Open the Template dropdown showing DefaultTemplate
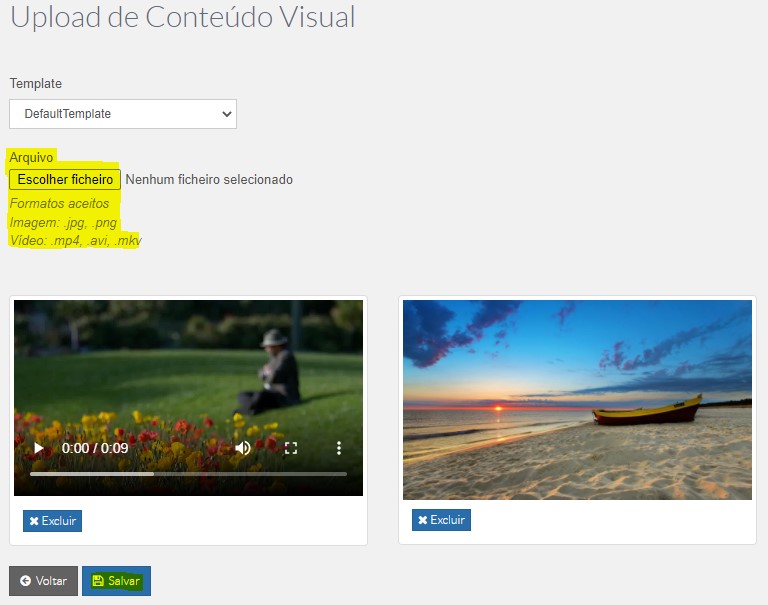 (123, 114)
